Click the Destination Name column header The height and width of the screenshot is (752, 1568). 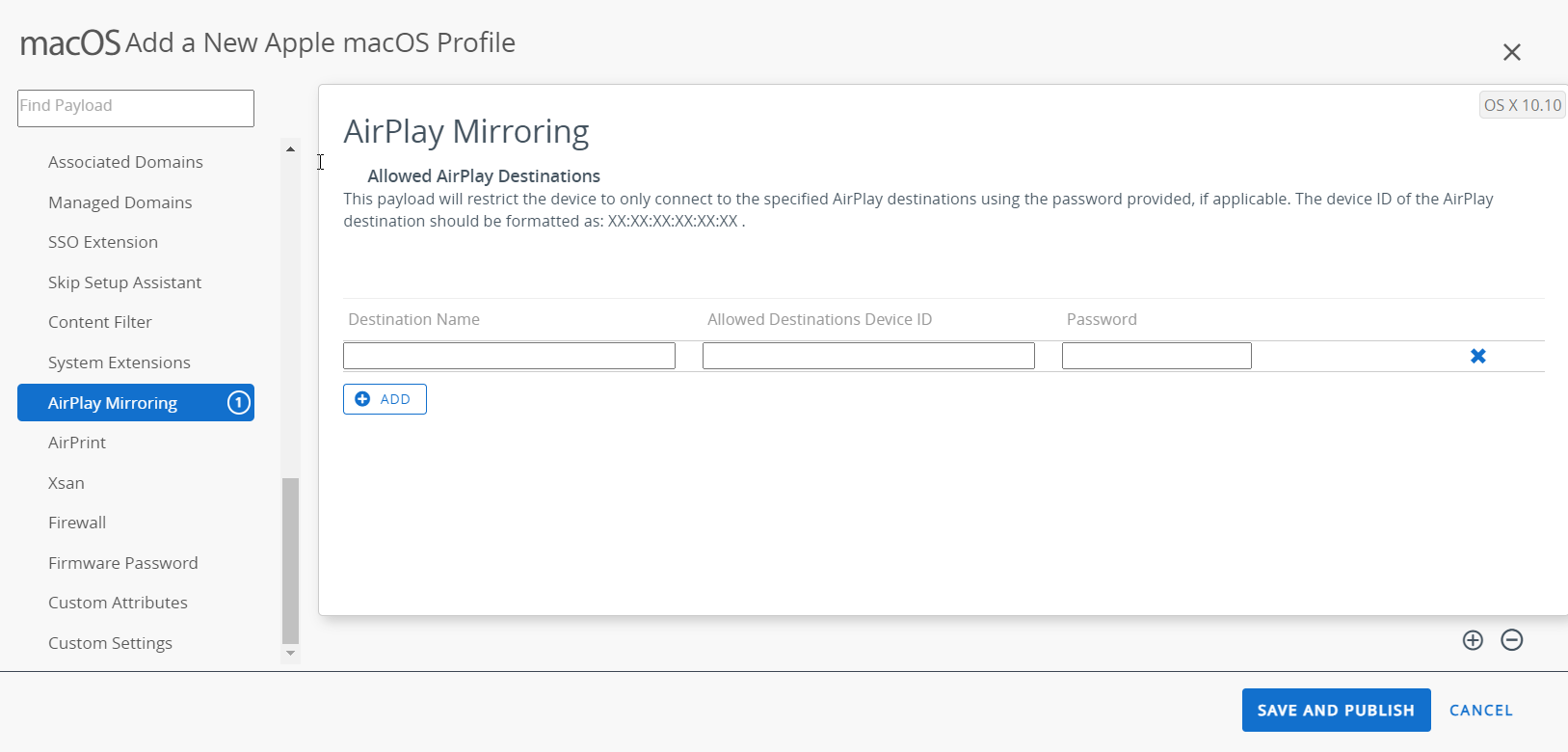[x=413, y=319]
